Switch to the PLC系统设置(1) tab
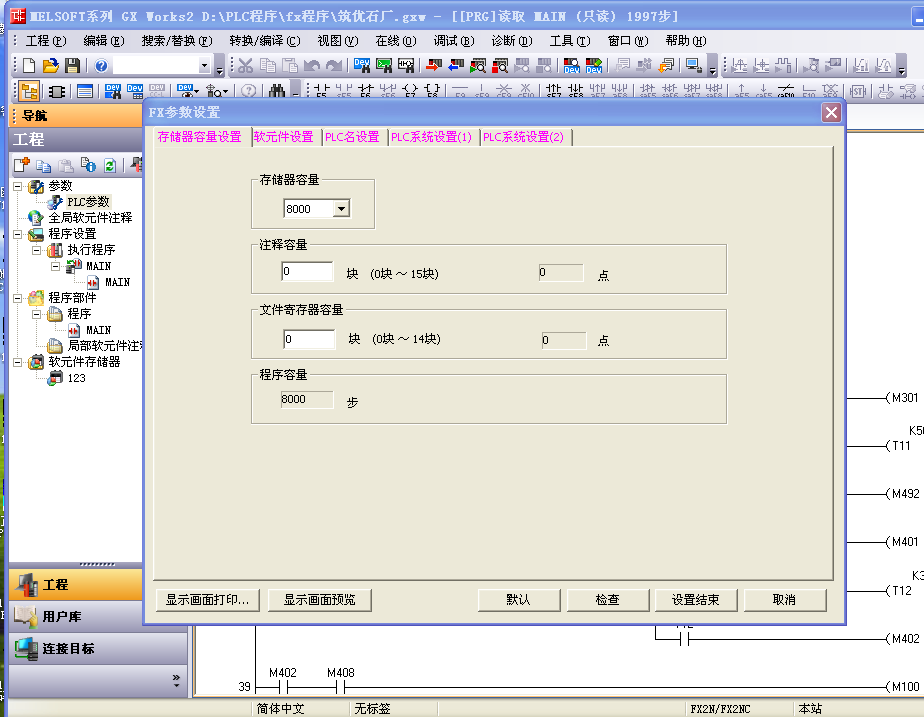This screenshot has width=924, height=717. click(x=431, y=137)
